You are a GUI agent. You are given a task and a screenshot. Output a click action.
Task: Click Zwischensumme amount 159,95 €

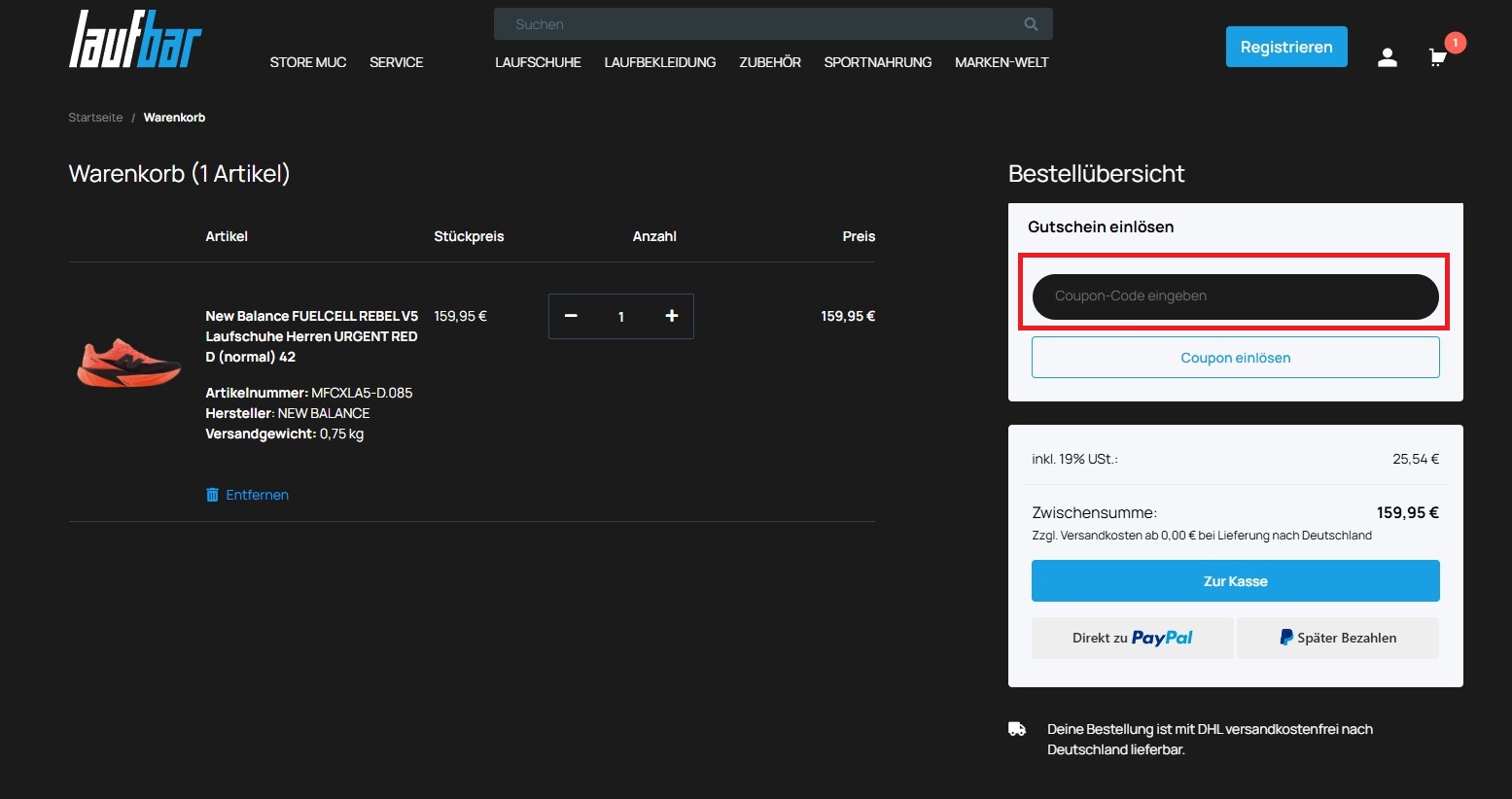coord(1407,512)
